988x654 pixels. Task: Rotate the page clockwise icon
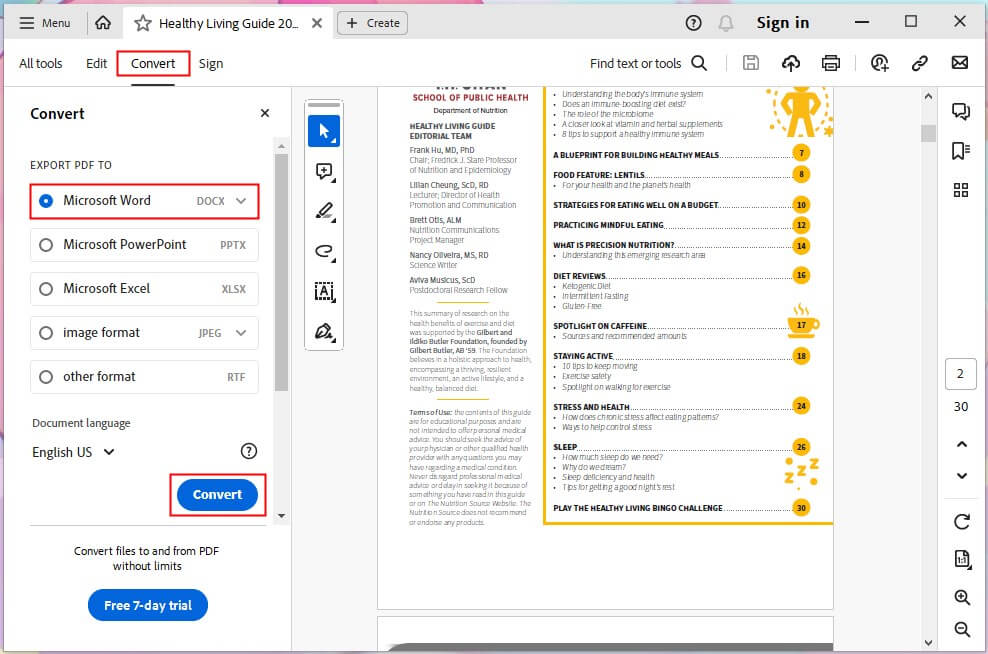click(962, 521)
